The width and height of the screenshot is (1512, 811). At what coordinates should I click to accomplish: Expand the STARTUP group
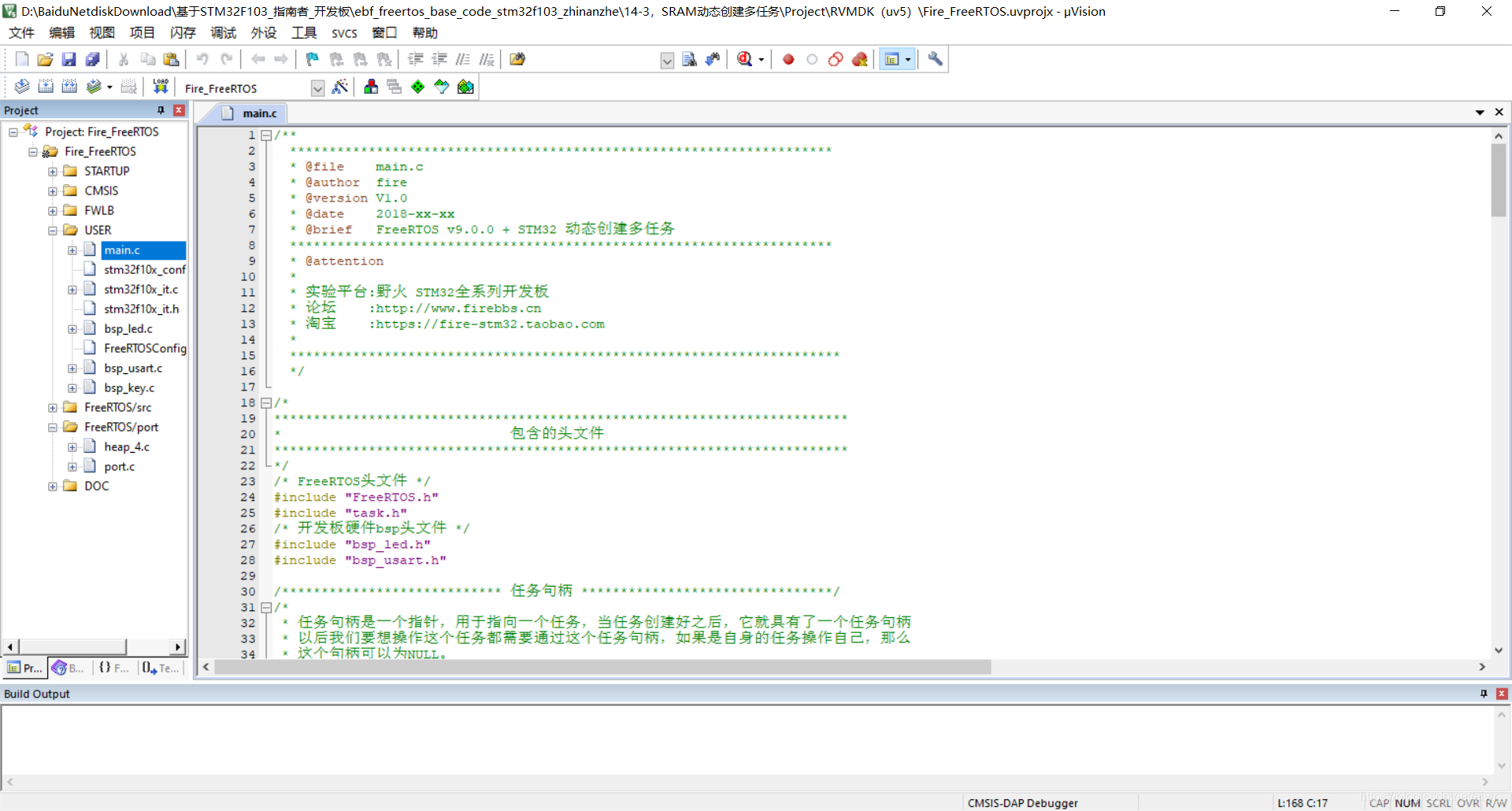(x=53, y=172)
